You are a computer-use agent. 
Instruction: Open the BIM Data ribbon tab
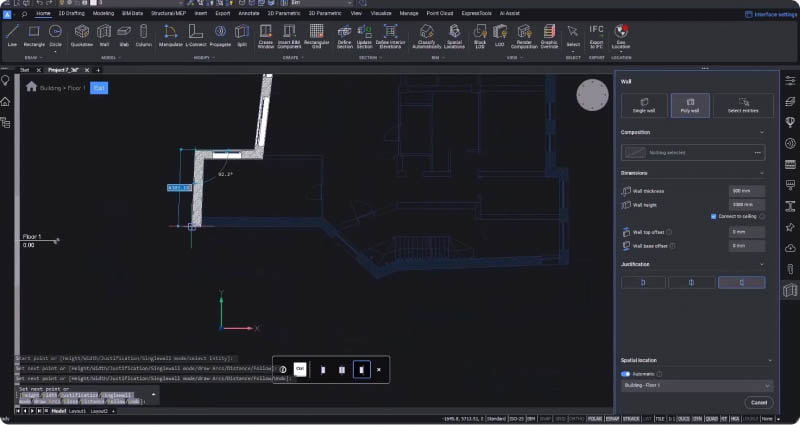(x=132, y=14)
